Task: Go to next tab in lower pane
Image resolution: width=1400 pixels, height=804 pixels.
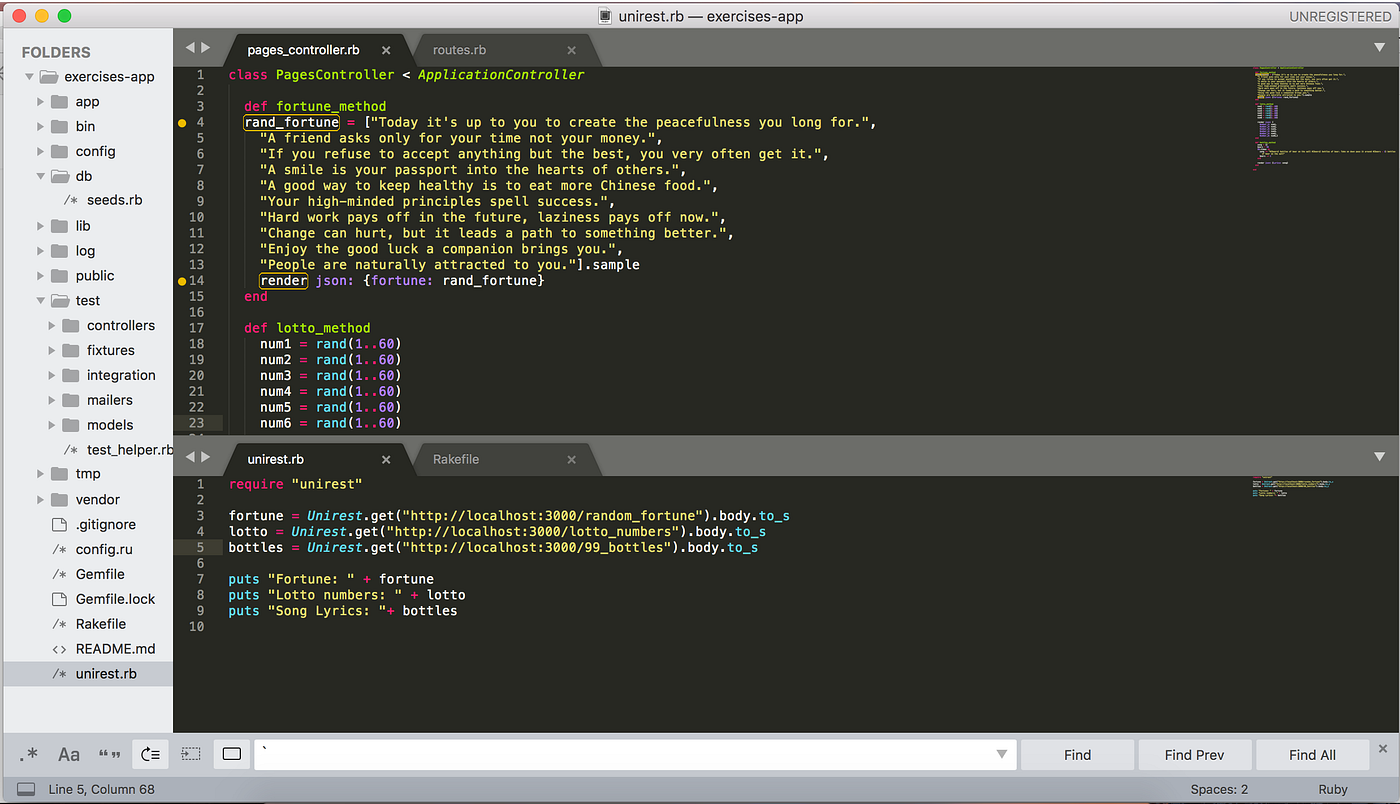Action: (x=206, y=457)
